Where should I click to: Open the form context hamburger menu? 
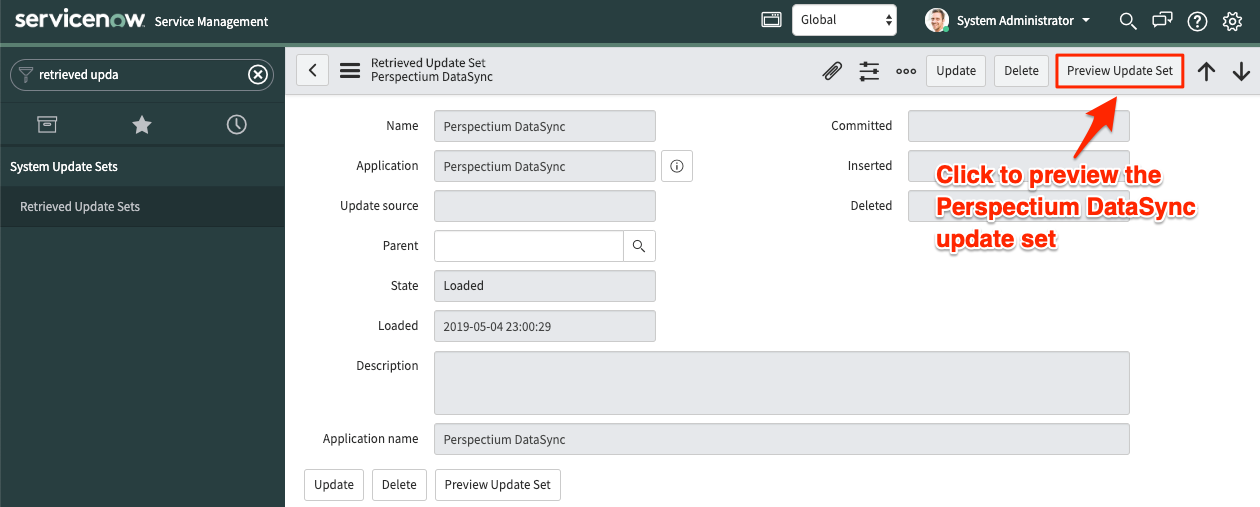(350, 71)
